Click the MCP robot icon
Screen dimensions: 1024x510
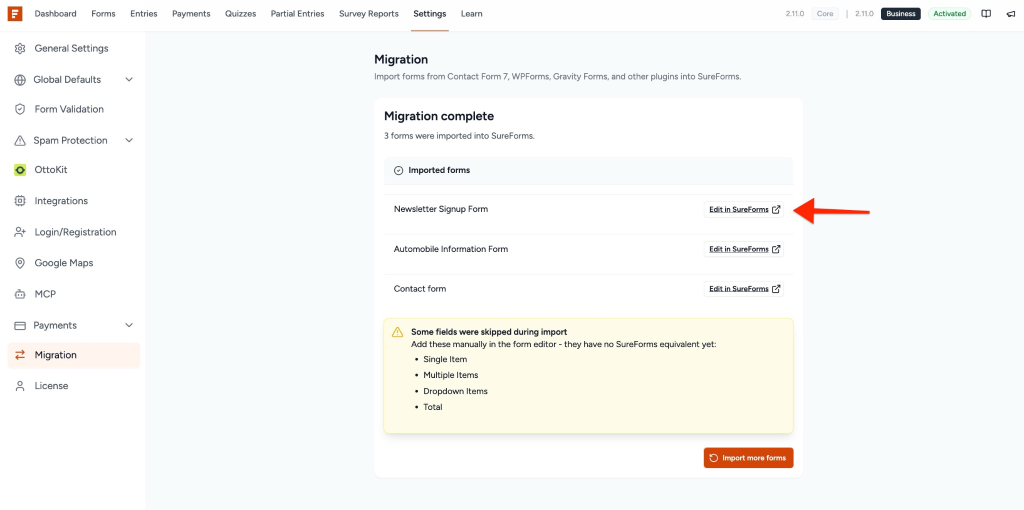tap(20, 295)
